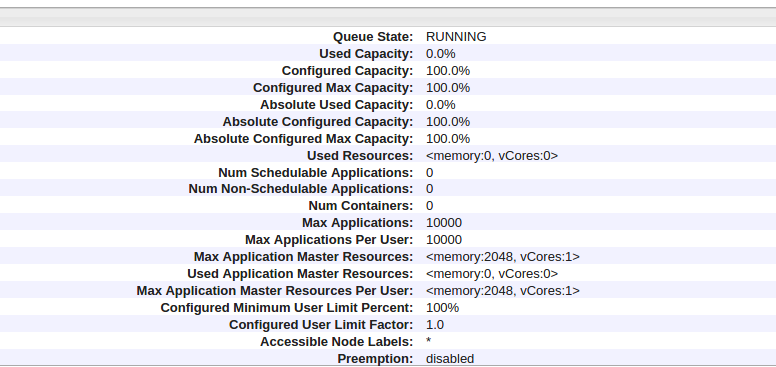Image resolution: width=776 pixels, height=367 pixels.
Task: Select the * value of Accessible Node Labels
Action: coord(429,341)
